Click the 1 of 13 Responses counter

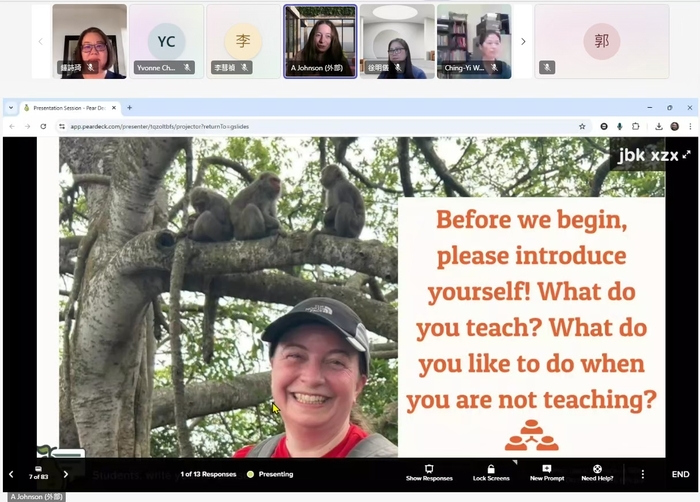208,474
